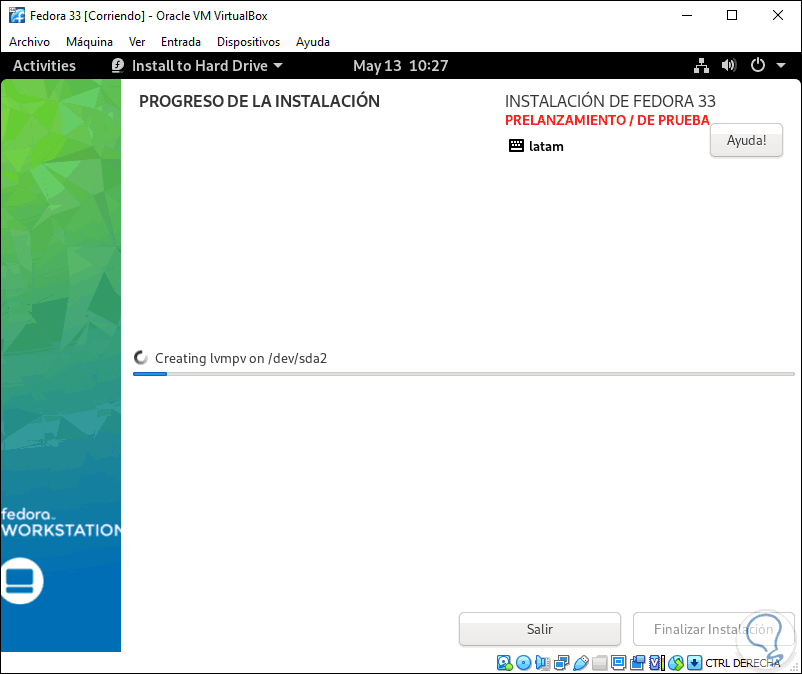Viewport: 802px width, 674px height.
Task: Open the Entrada menu
Action: [x=181, y=42]
